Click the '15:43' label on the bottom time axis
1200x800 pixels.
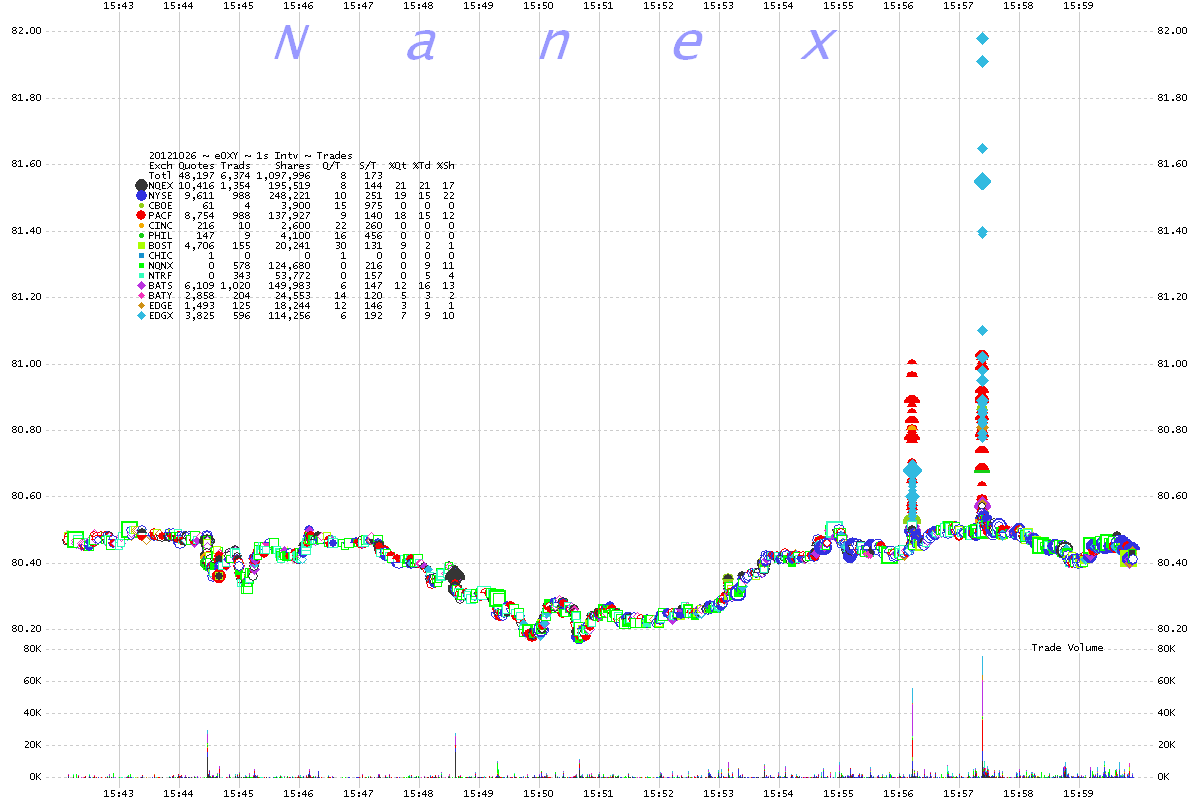click(x=118, y=792)
